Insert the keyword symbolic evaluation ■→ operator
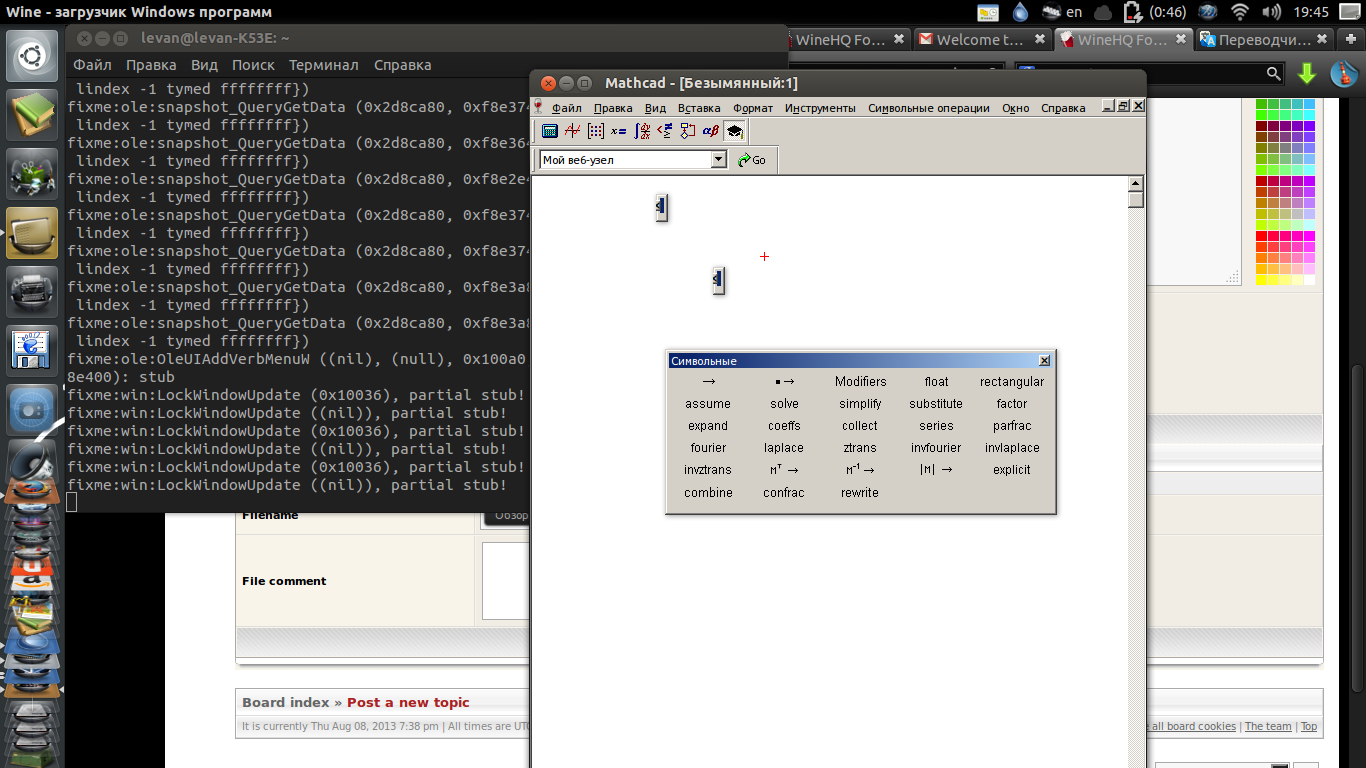This screenshot has width=1366, height=768. tap(784, 382)
